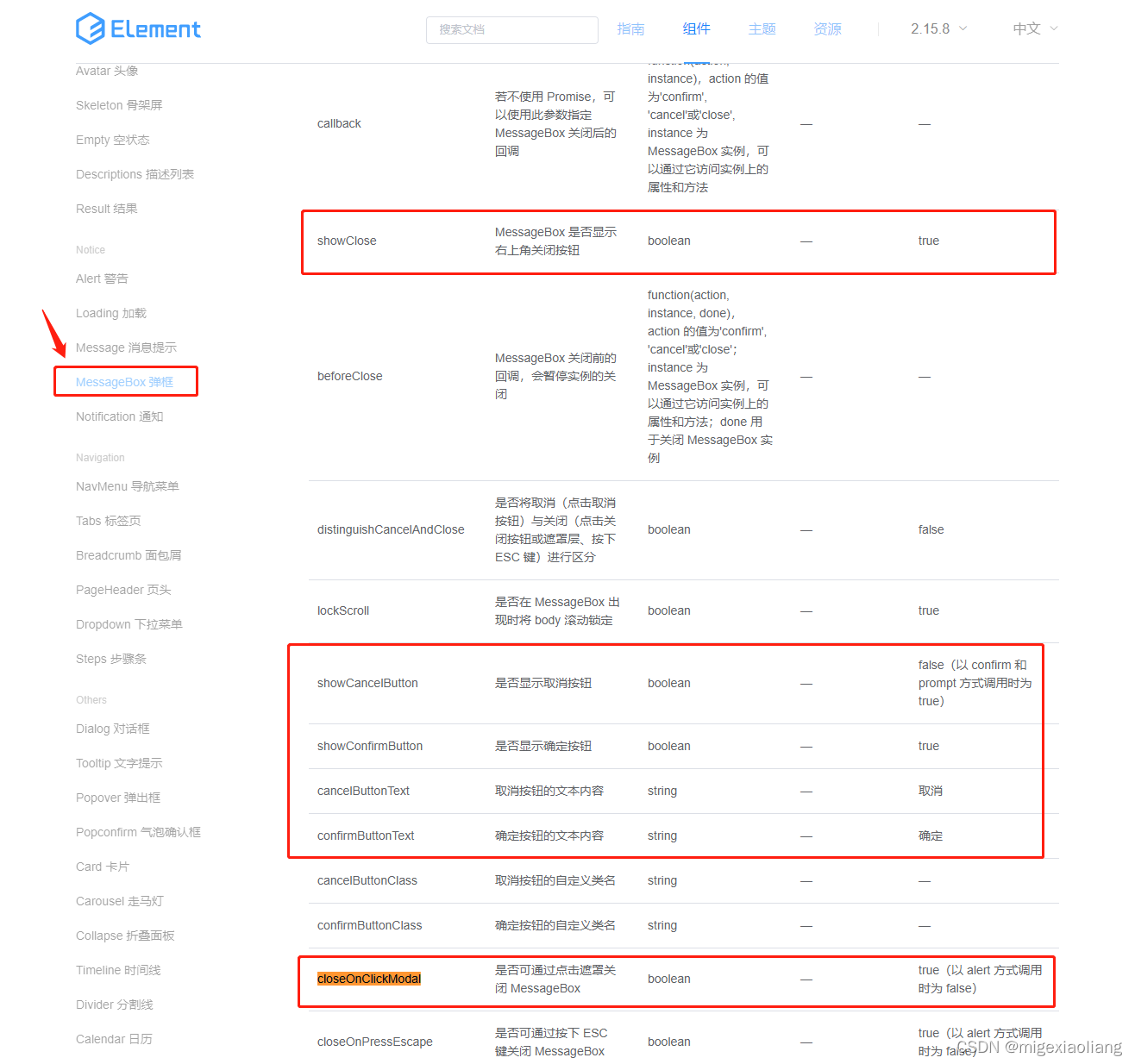
Task: Expand the 2.15.8 version dropdown
Action: [938, 29]
